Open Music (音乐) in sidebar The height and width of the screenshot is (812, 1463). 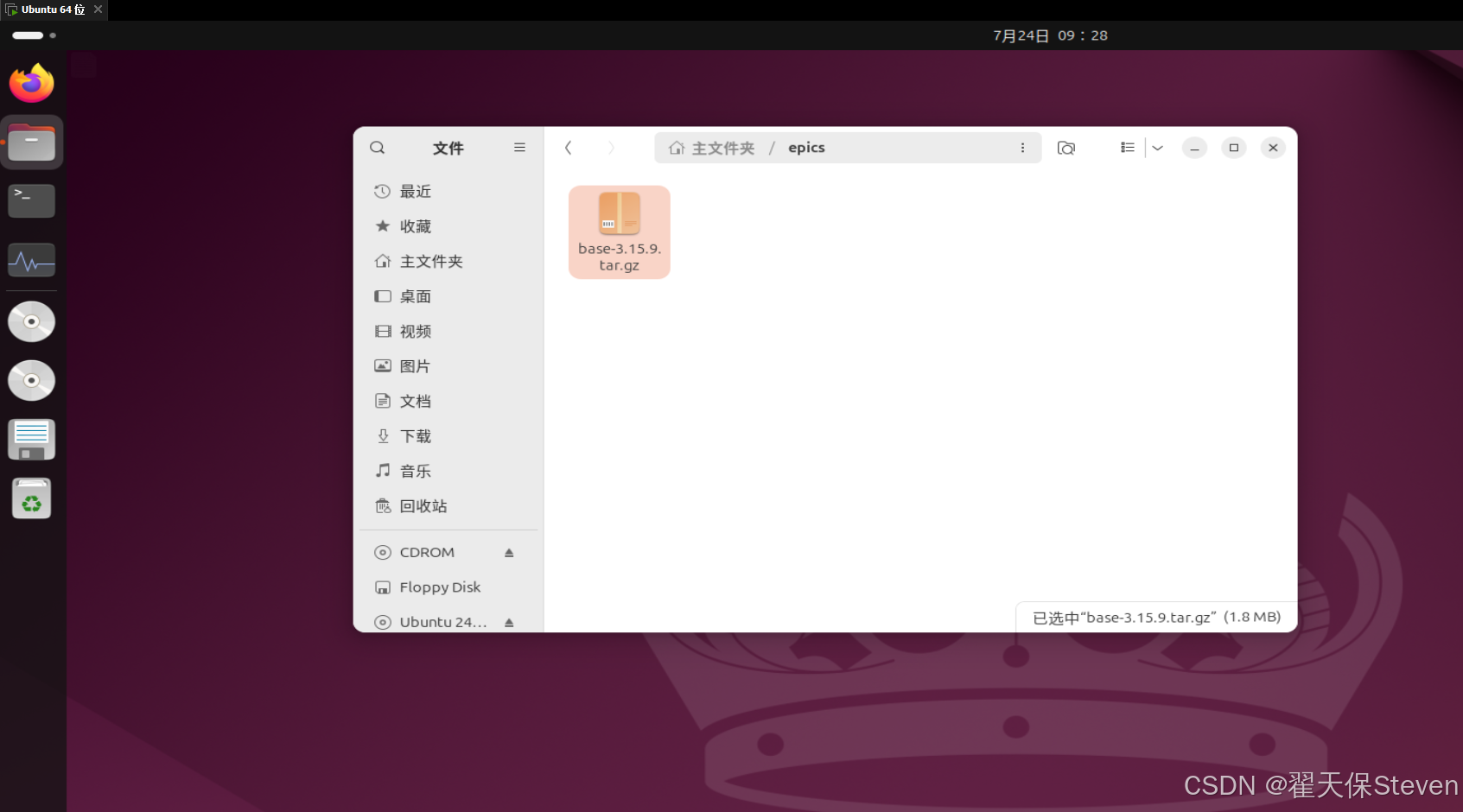click(x=448, y=472)
